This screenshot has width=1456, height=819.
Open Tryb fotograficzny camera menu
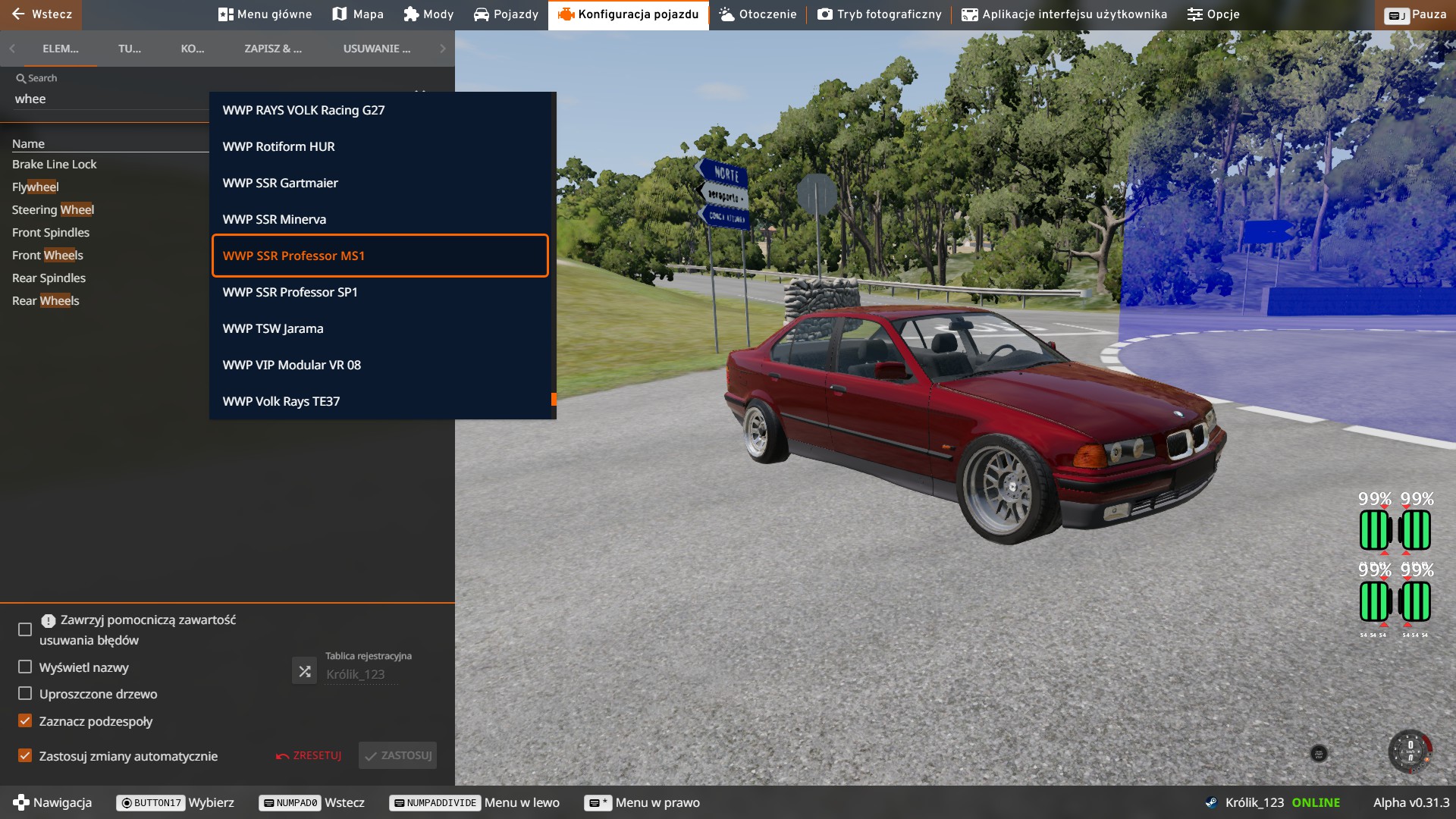(x=880, y=14)
